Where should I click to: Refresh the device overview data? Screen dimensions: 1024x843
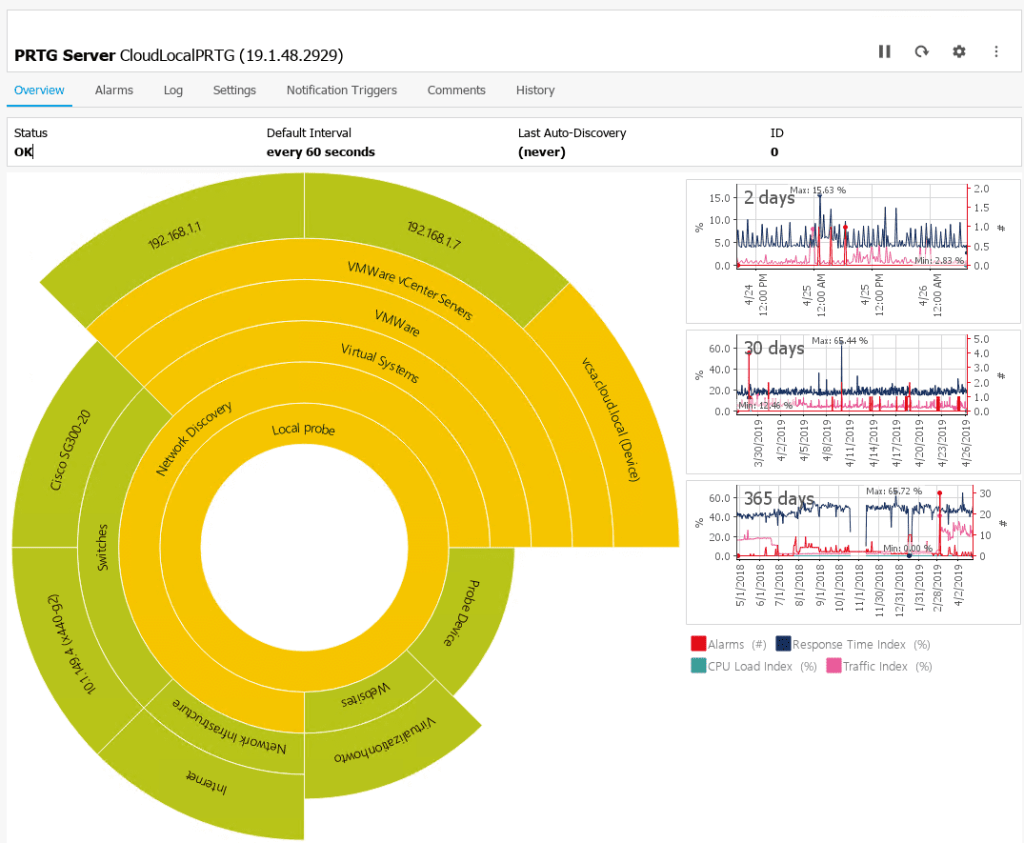tap(921, 51)
